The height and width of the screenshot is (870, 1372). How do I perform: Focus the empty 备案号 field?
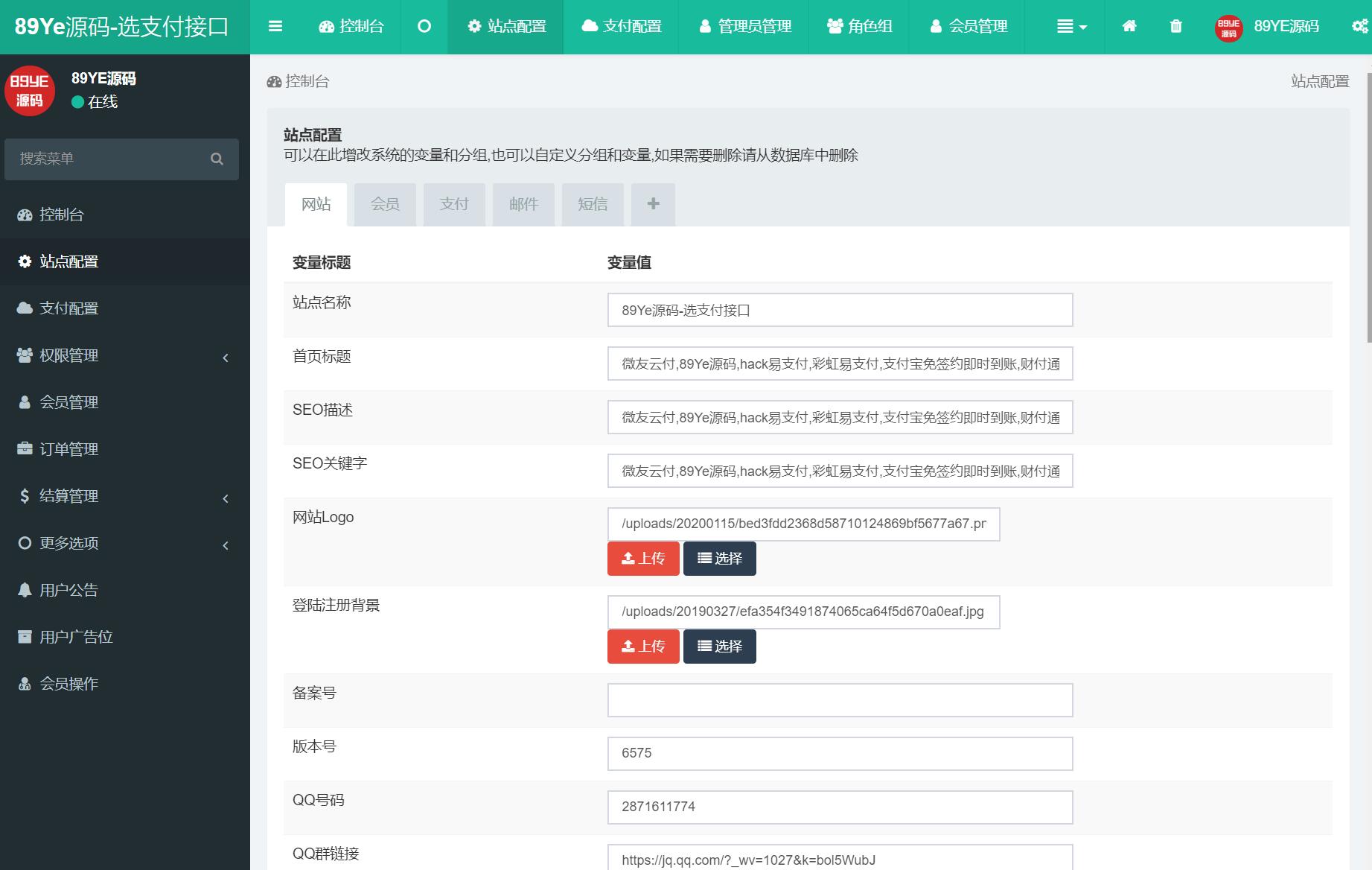pyautogui.click(x=840, y=700)
